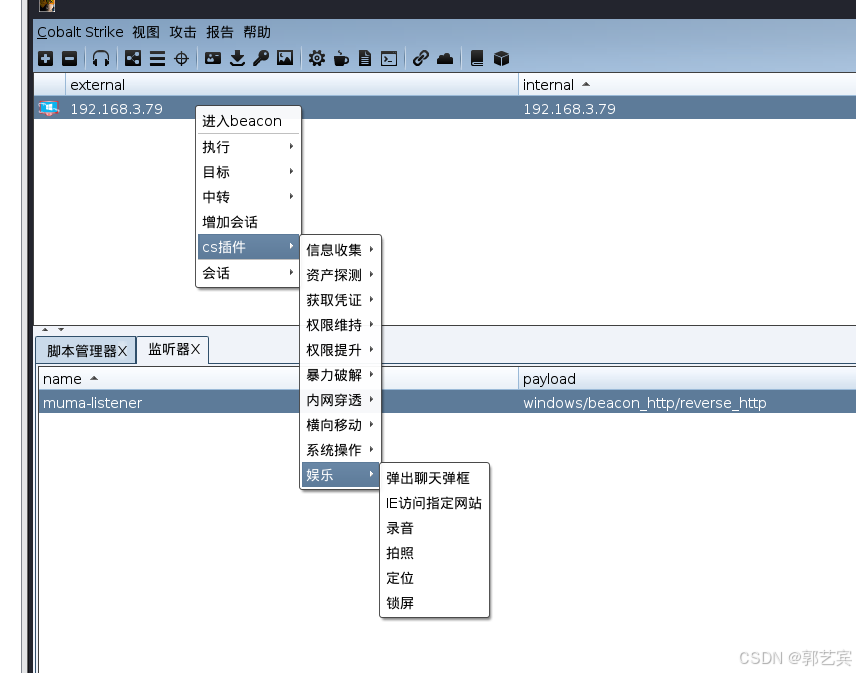856x673 pixels.
Task: Select 录音 menu item
Action: point(434,528)
